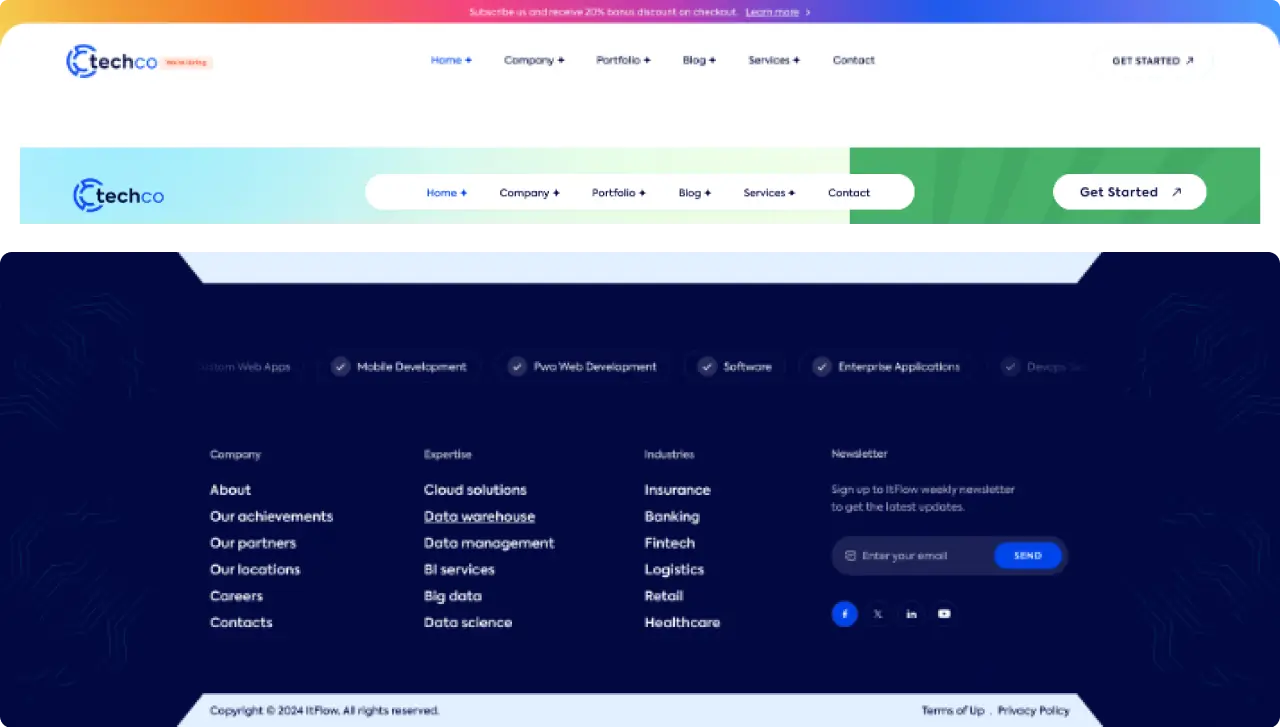Open Contact in gradient header

pyautogui.click(x=849, y=193)
